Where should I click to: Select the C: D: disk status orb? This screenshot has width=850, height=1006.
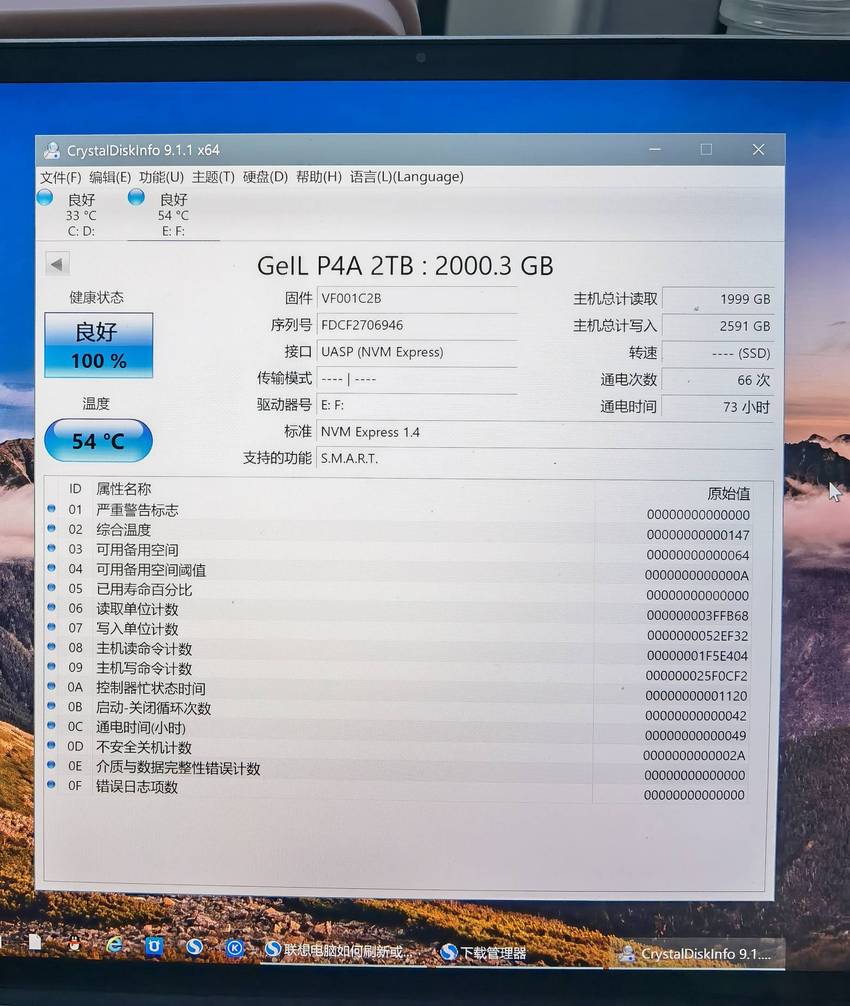click(45, 198)
